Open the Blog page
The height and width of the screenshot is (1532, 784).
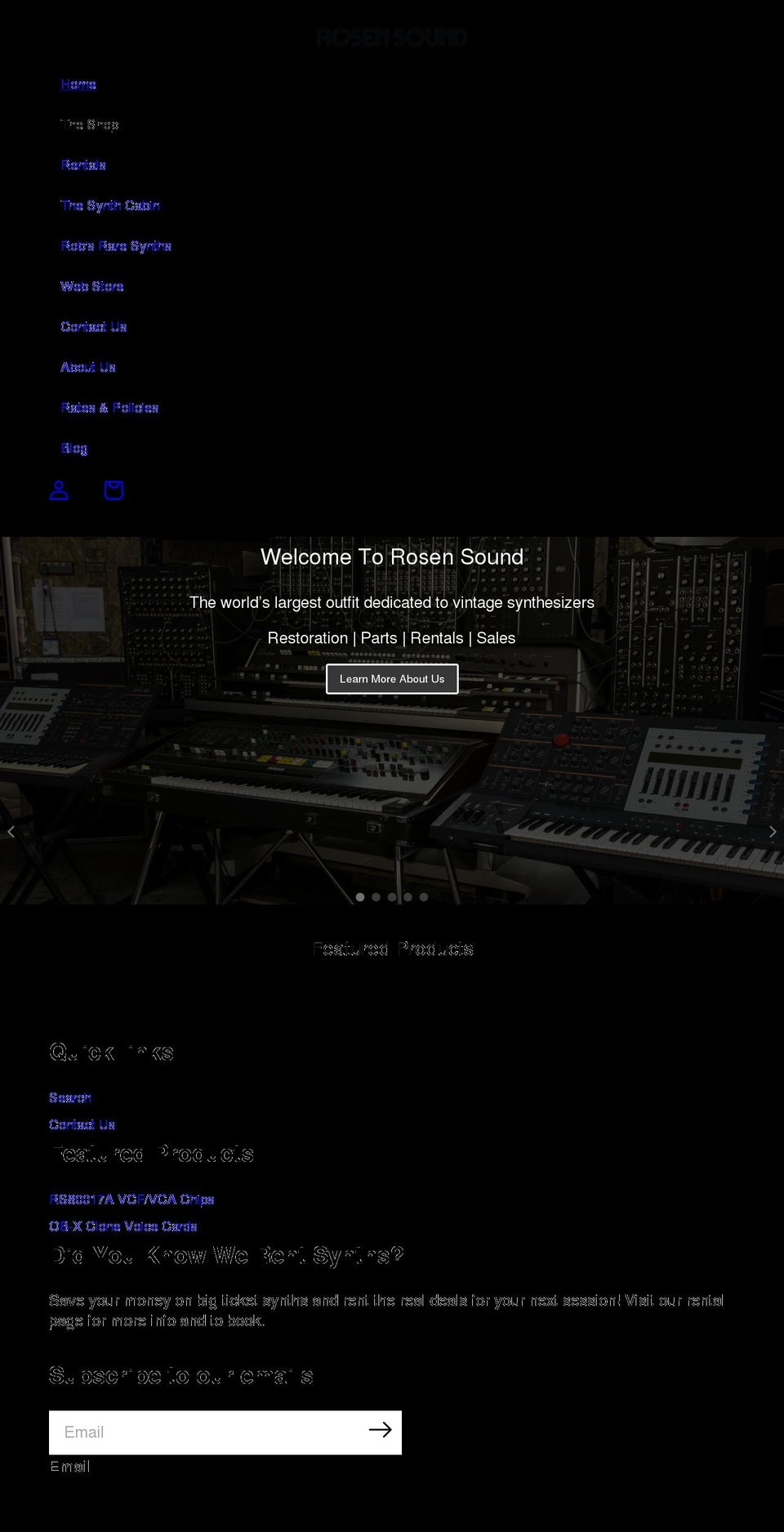click(74, 448)
